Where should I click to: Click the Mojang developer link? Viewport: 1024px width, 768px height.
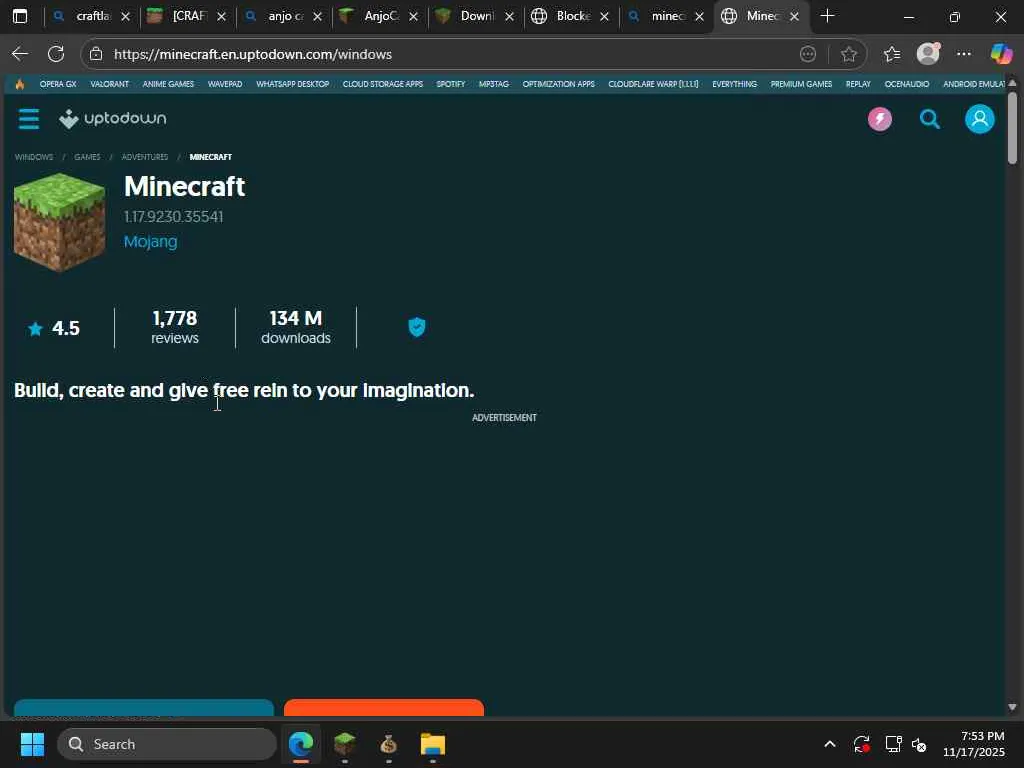pos(150,242)
